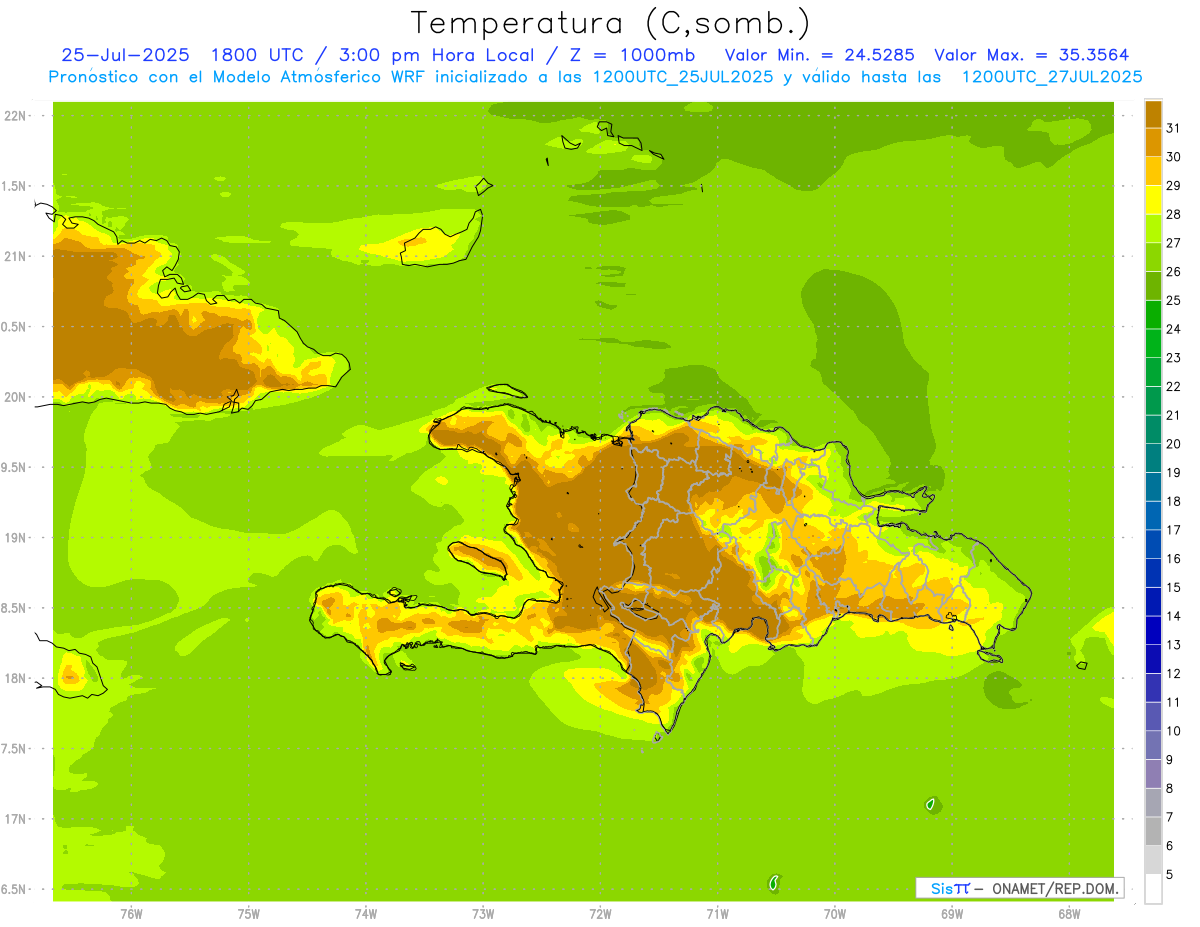Click the 72W longitude axis label
Viewport: 1200px width, 927px height.
click(600, 914)
